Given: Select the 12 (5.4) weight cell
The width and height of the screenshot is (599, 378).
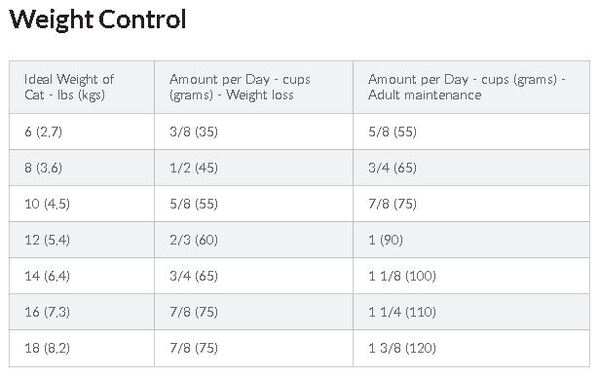Looking at the screenshot, I should point(82,240).
